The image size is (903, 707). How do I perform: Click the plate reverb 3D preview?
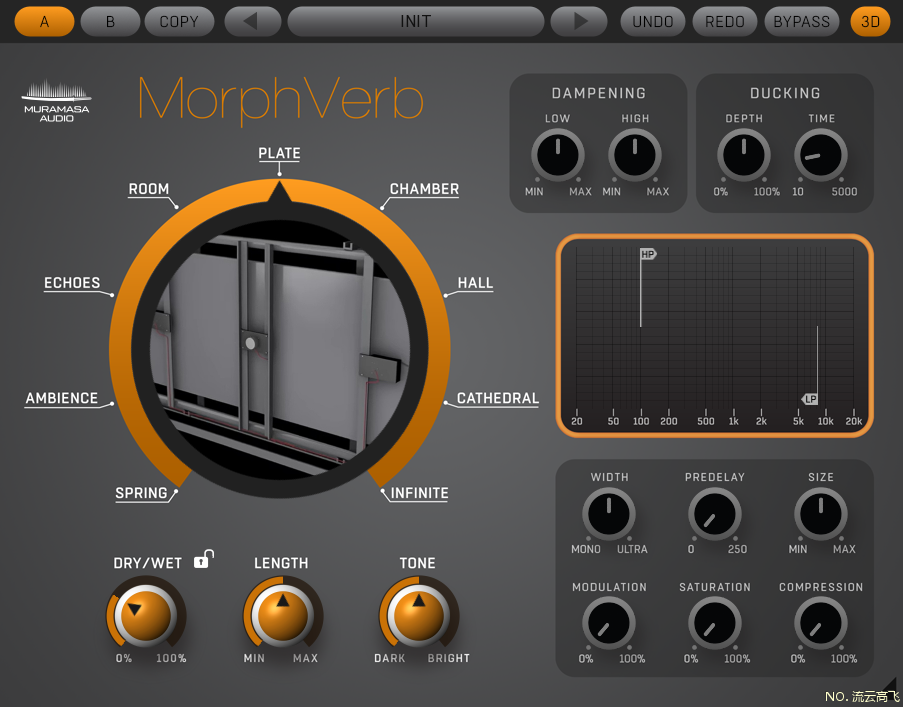click(x=280, y=351)
